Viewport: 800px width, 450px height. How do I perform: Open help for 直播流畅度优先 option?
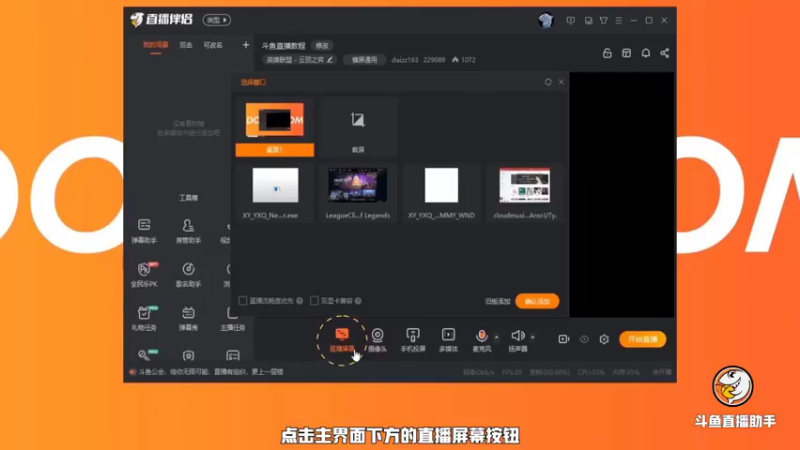(299, 301)
